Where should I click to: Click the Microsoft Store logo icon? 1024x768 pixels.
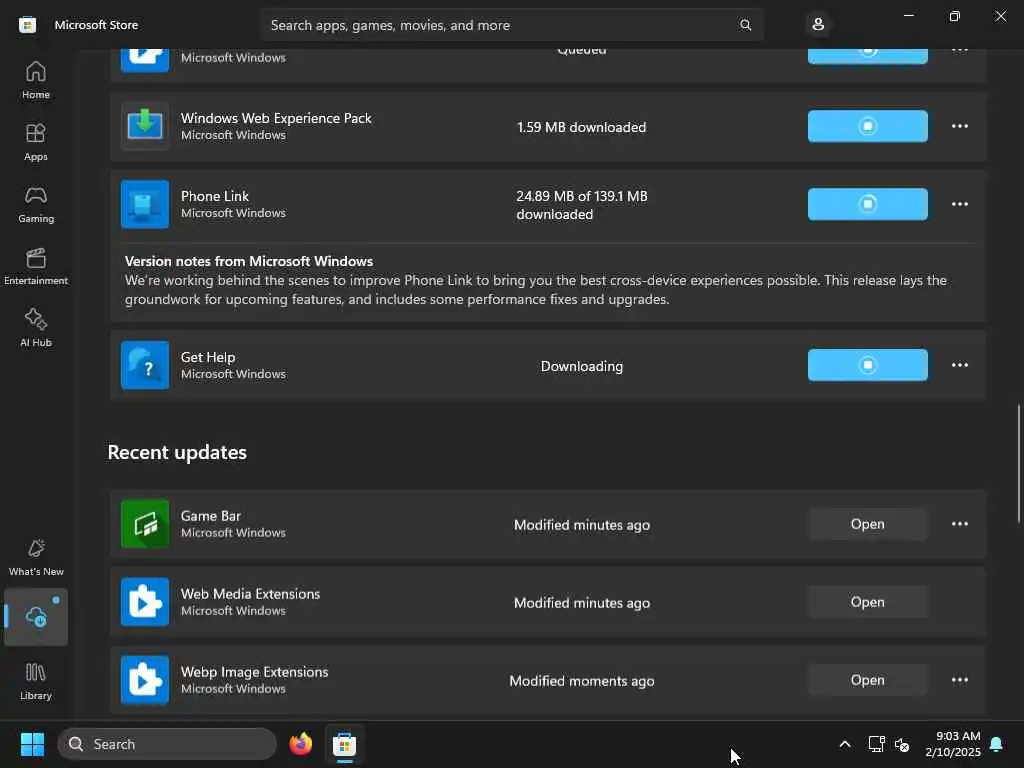pyautogui.click(x=27, y=25)
